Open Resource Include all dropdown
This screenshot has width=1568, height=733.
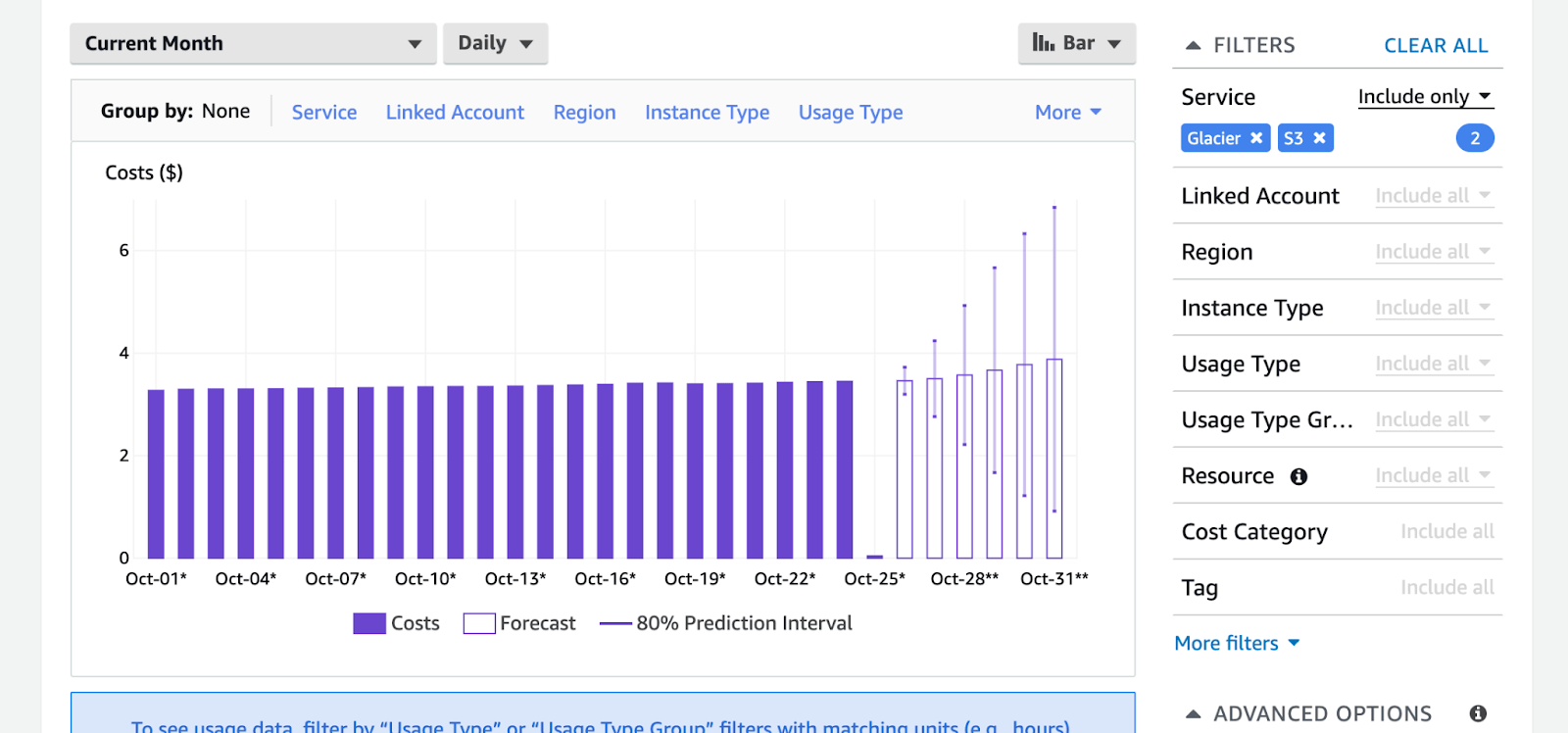point(1433,475)
